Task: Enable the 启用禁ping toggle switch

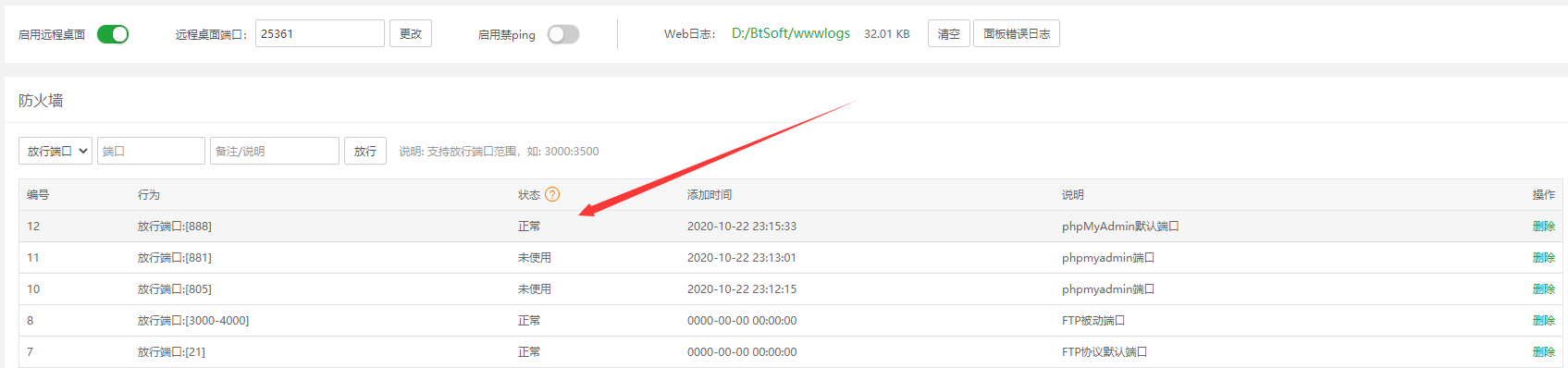Action: (563, 34)
